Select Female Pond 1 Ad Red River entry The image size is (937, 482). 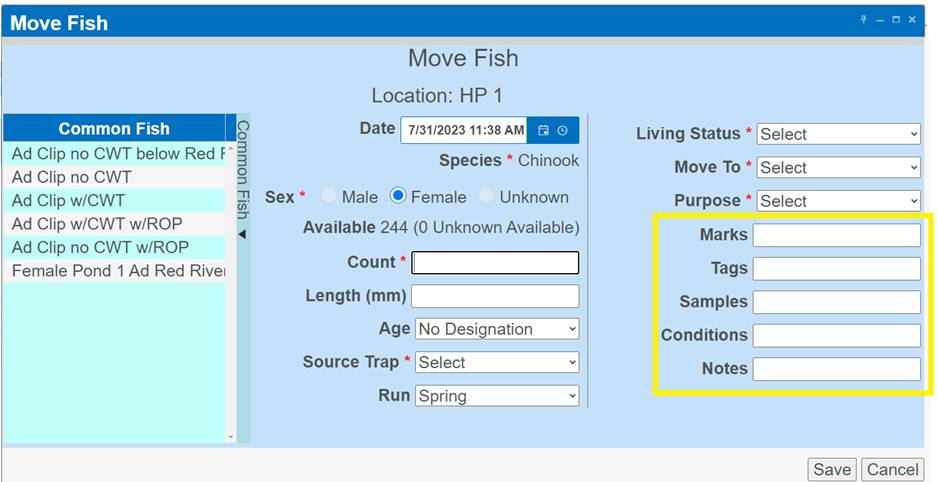coord(114,271)
